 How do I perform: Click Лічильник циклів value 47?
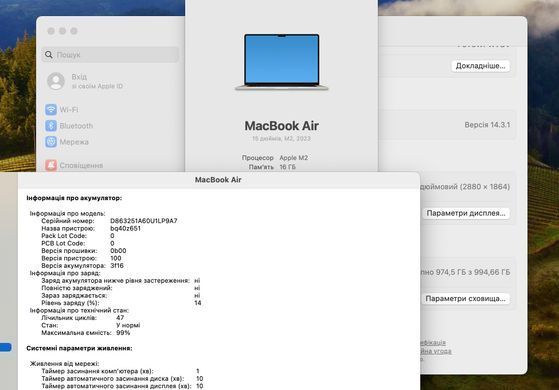(x=120, y=318)
